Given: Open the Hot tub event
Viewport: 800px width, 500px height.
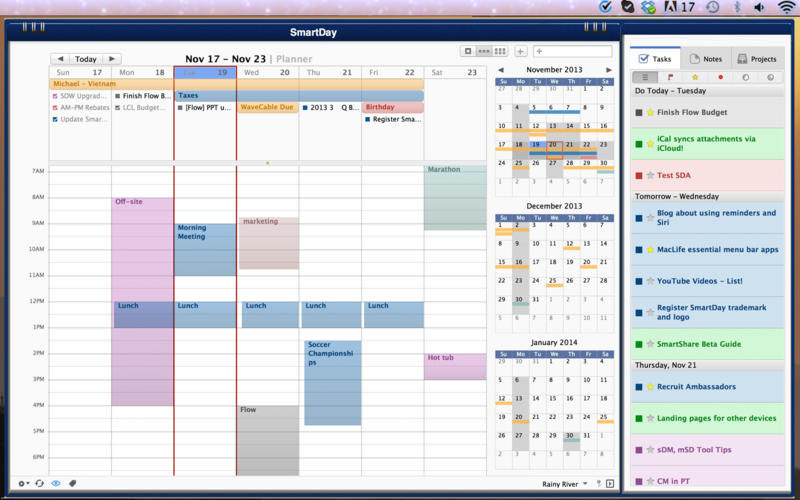Looking at the screenshot, I should [455, 366].
